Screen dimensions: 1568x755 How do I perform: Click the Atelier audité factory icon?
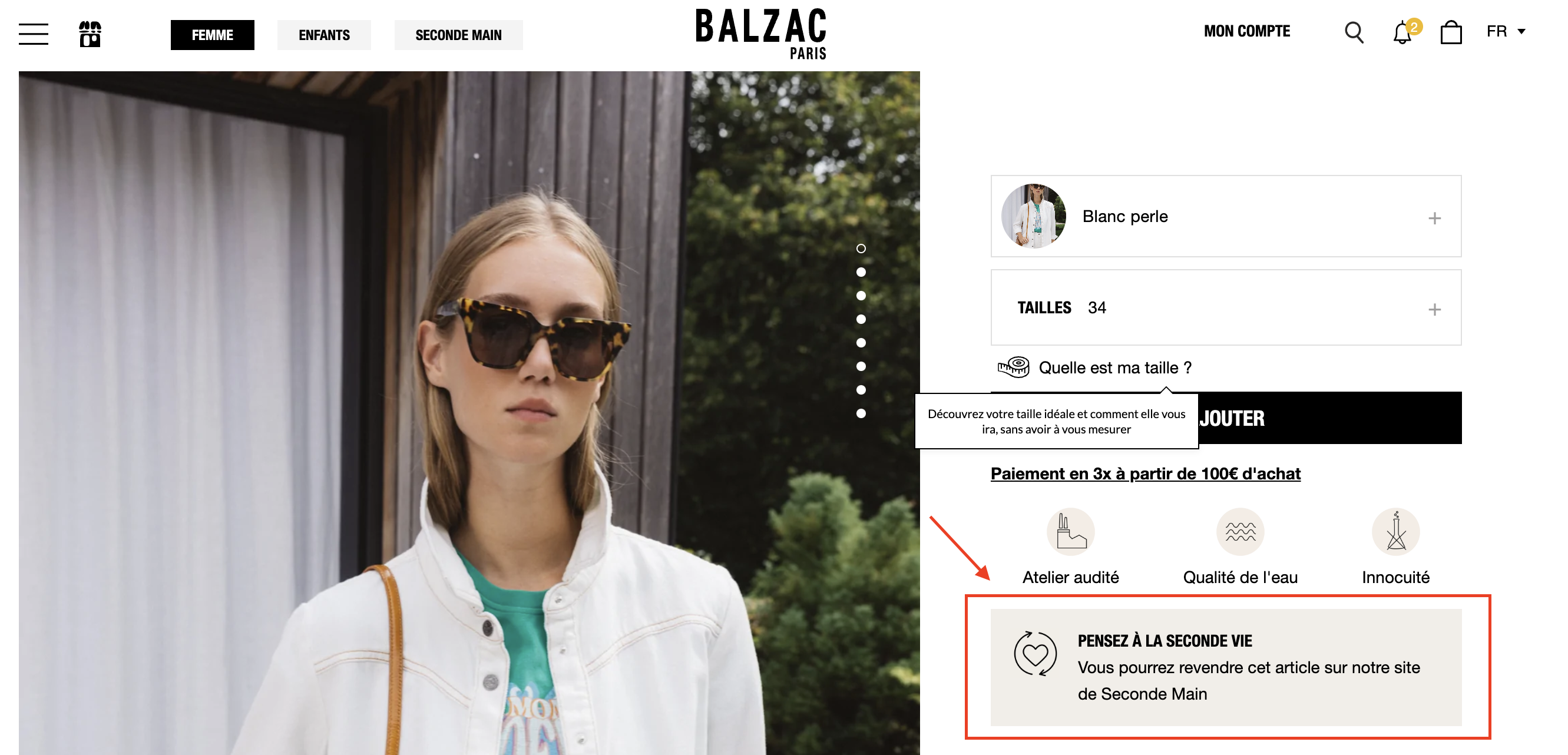1071,531
